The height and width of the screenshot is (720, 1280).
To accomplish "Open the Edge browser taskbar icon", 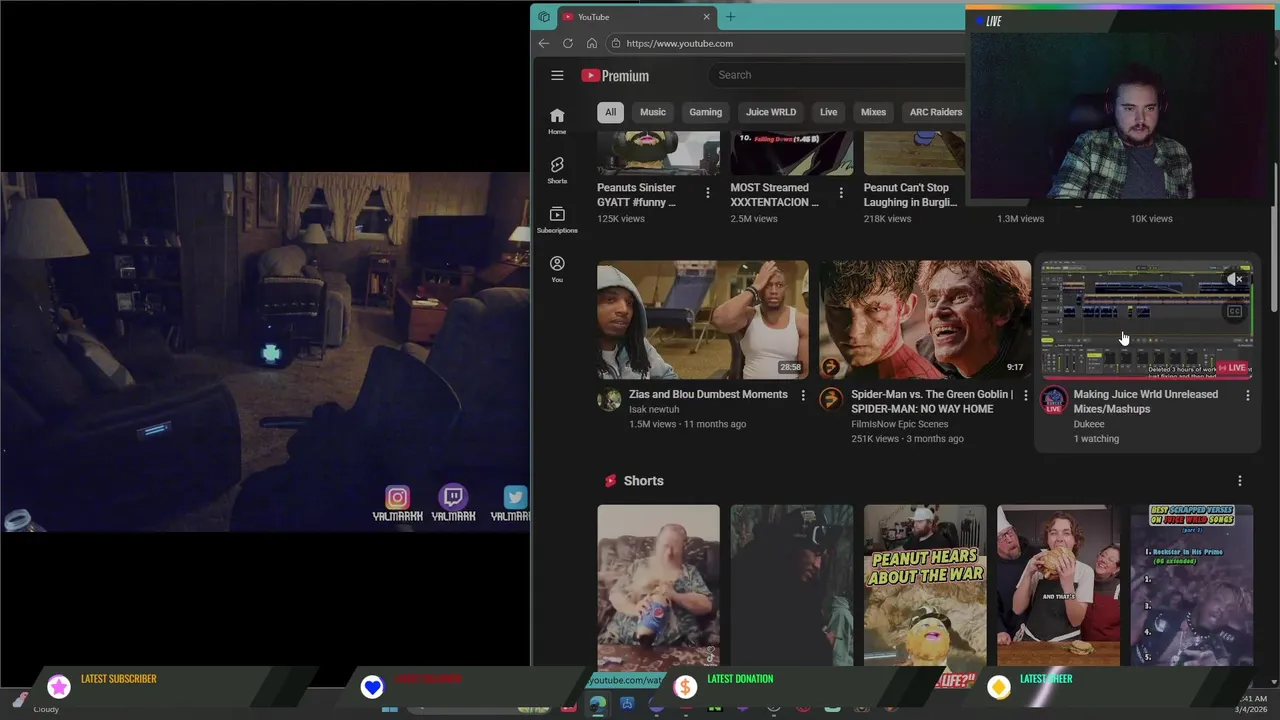I will click(597, 706).
